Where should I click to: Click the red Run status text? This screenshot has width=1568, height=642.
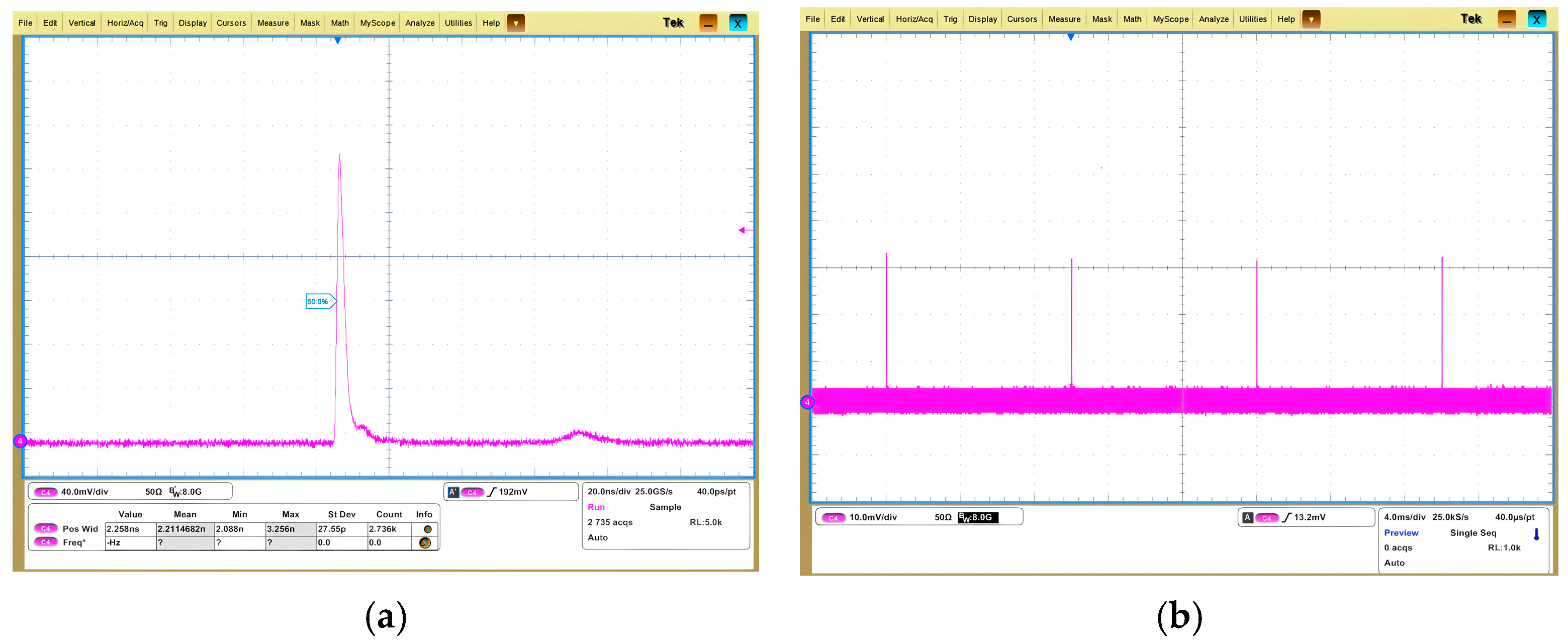(x=596, y=507)
